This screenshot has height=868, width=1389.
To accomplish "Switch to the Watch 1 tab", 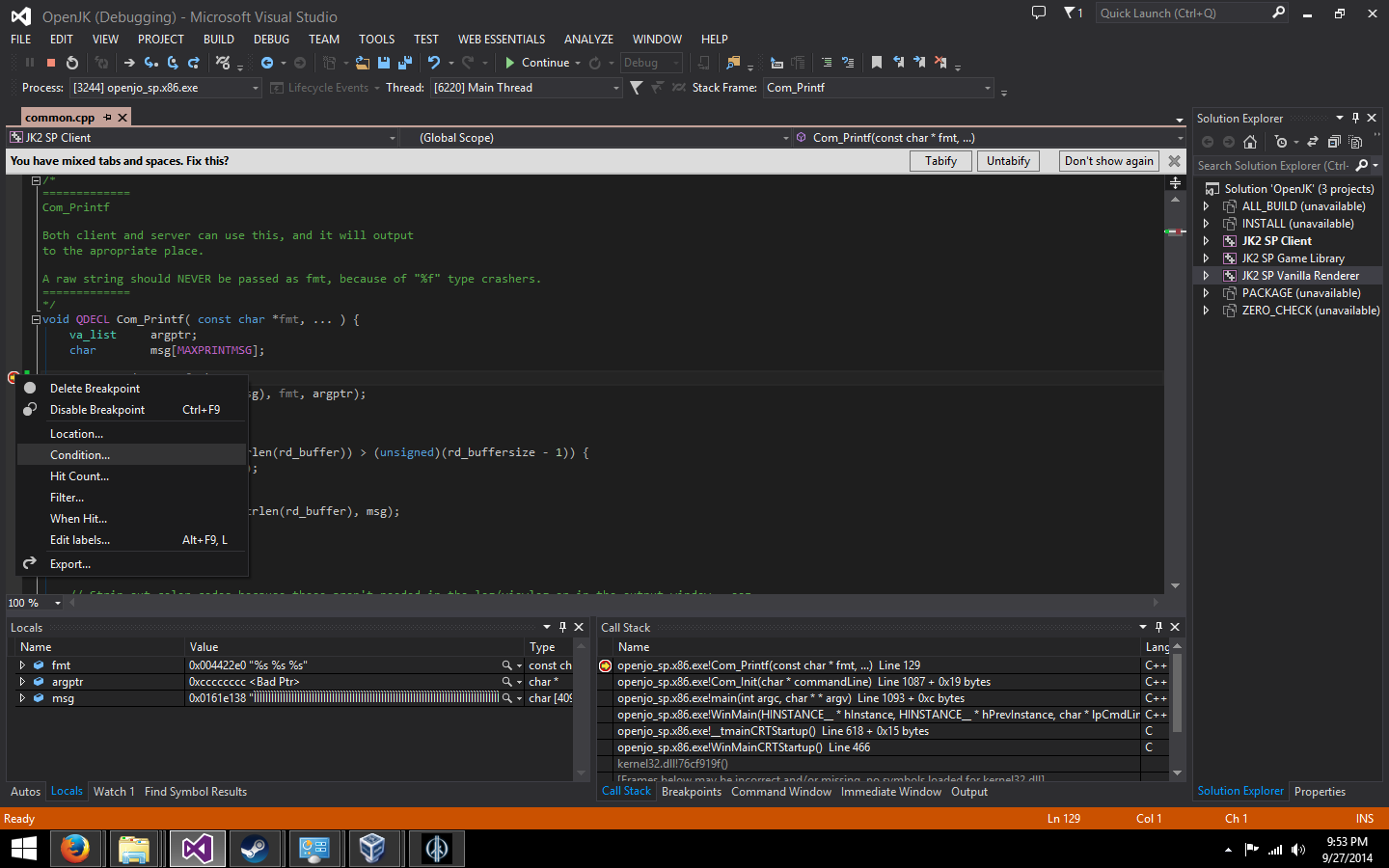I will (114, 792).
